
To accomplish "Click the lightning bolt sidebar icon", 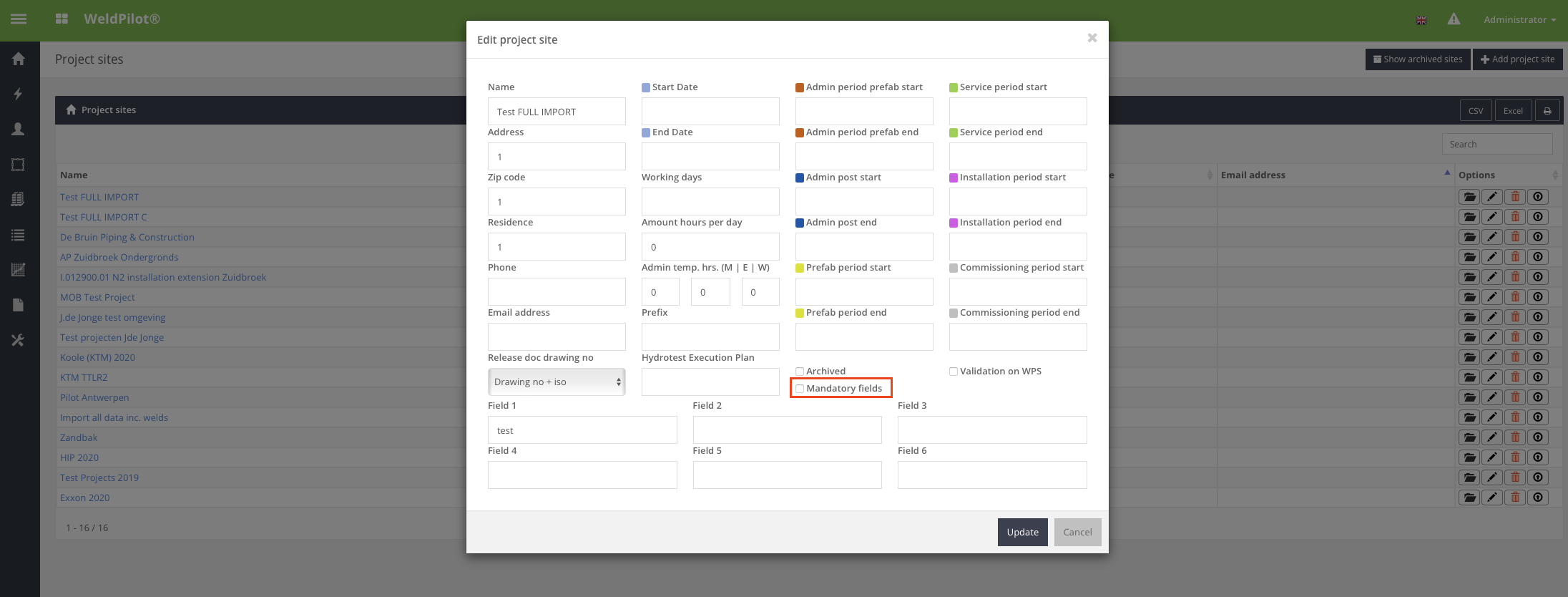I will pyautogui.click(x=19, y=94).
